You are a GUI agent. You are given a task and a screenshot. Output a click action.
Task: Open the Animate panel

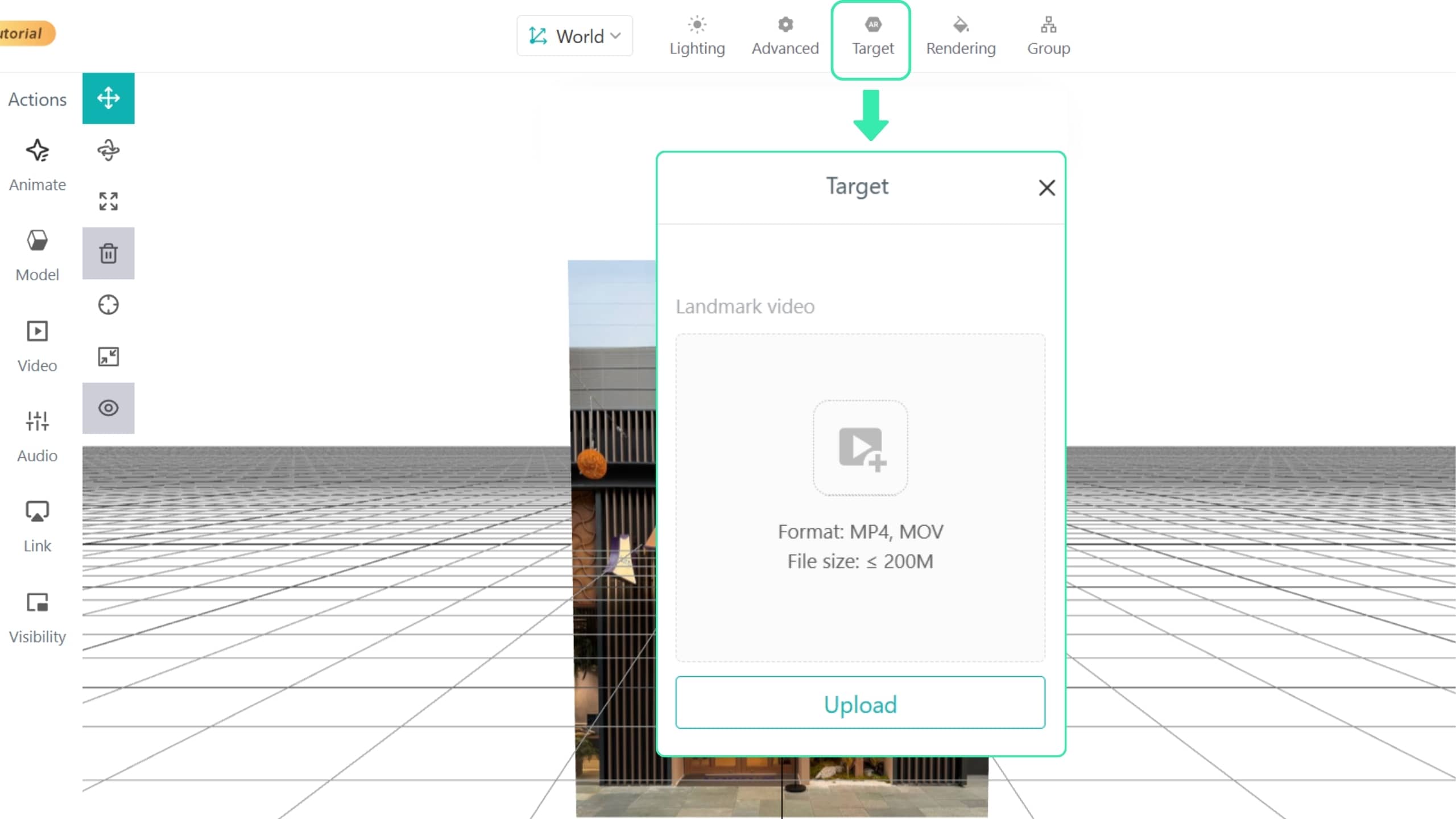click(38, 166)
